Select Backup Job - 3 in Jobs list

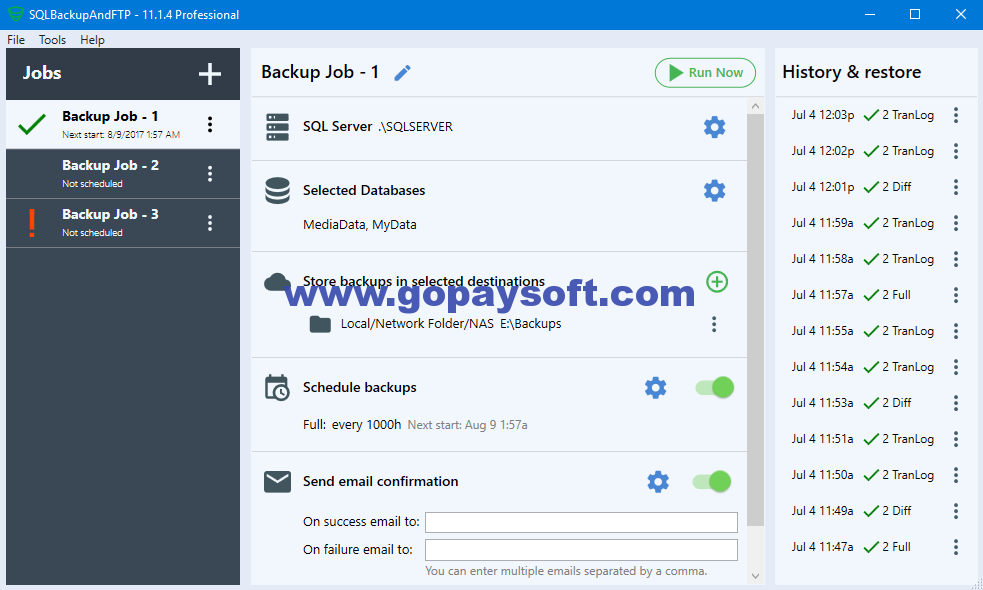click(x=123, y=223)
